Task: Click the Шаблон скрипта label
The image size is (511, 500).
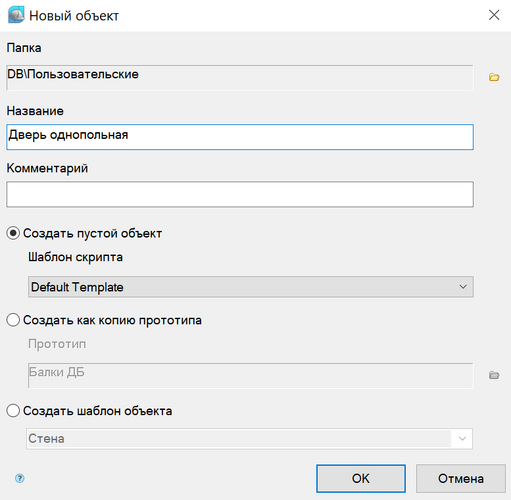Action: [x=75, y=257]
